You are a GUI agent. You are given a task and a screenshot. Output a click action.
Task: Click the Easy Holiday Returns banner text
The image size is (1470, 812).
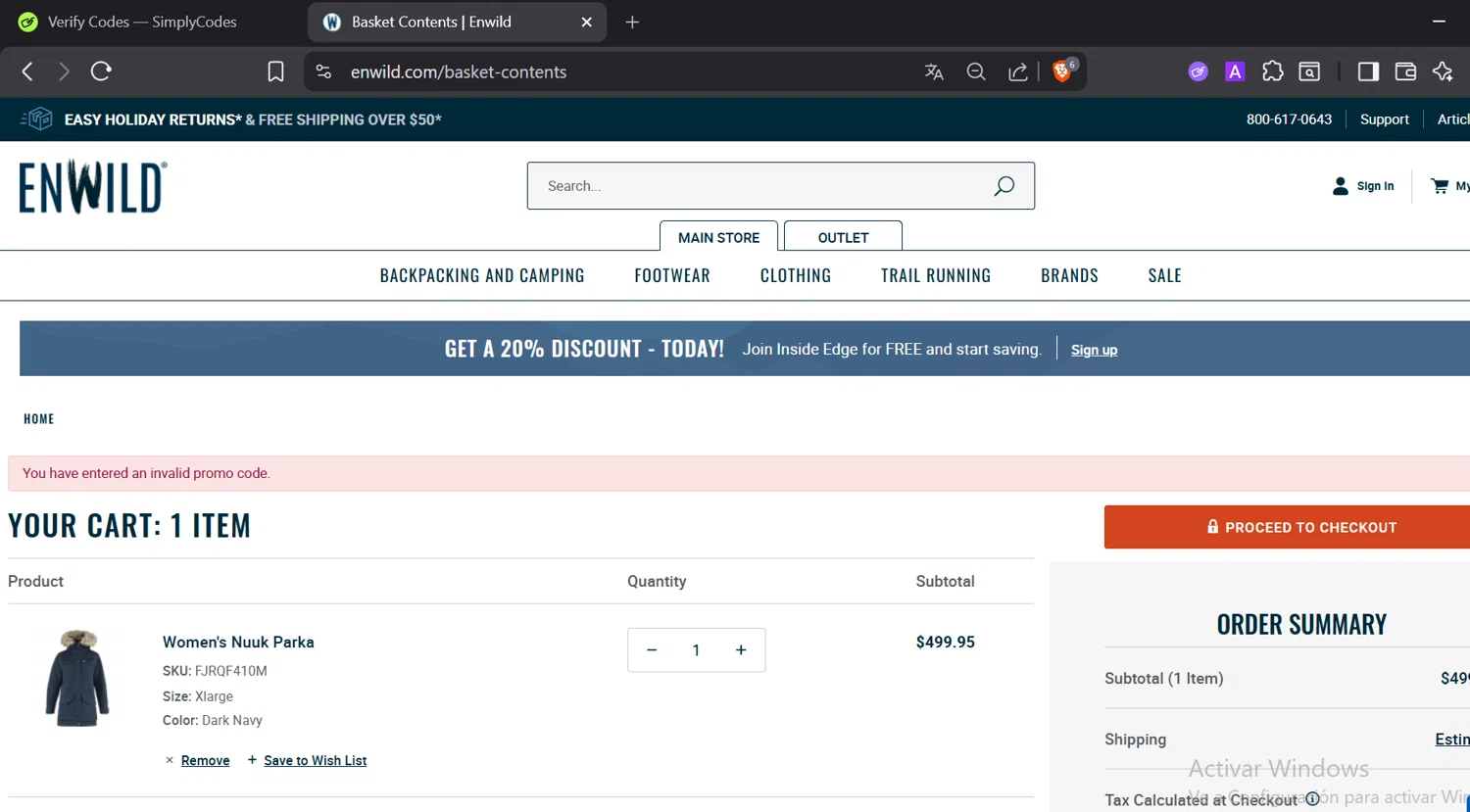point(253,119)
